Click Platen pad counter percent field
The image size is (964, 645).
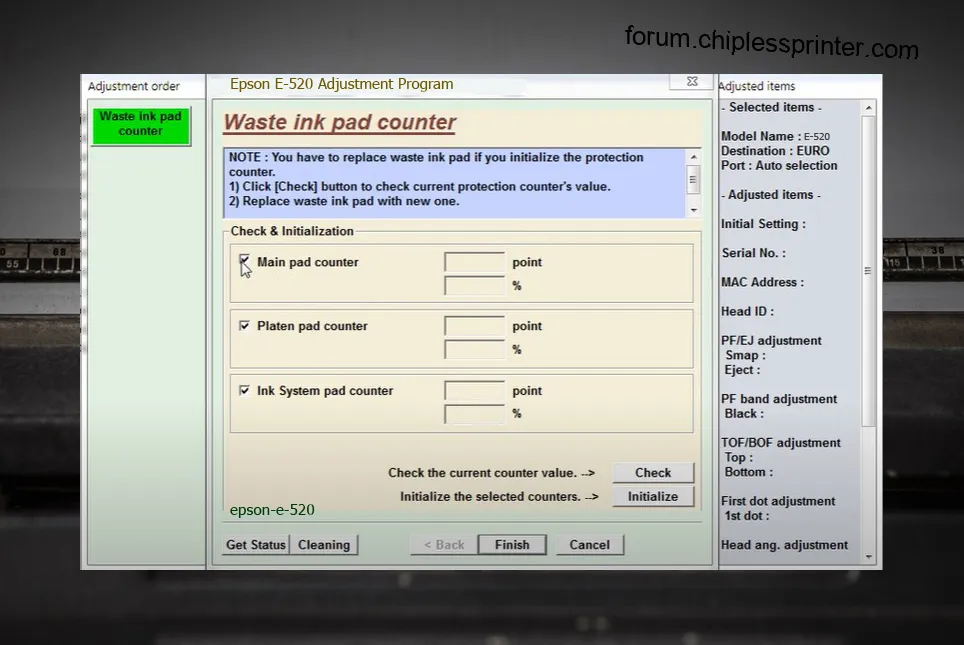pyautogui.click(x=474, y=349)
